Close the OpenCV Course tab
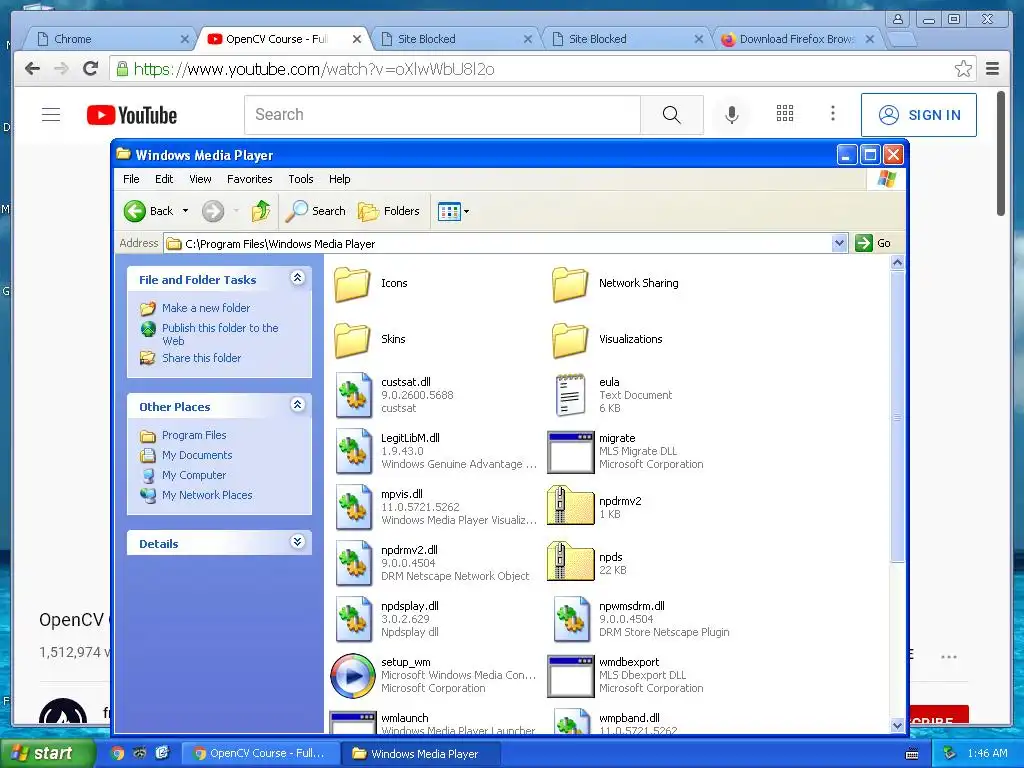This screenshot has width=1024, height=768. click(357, 39)
